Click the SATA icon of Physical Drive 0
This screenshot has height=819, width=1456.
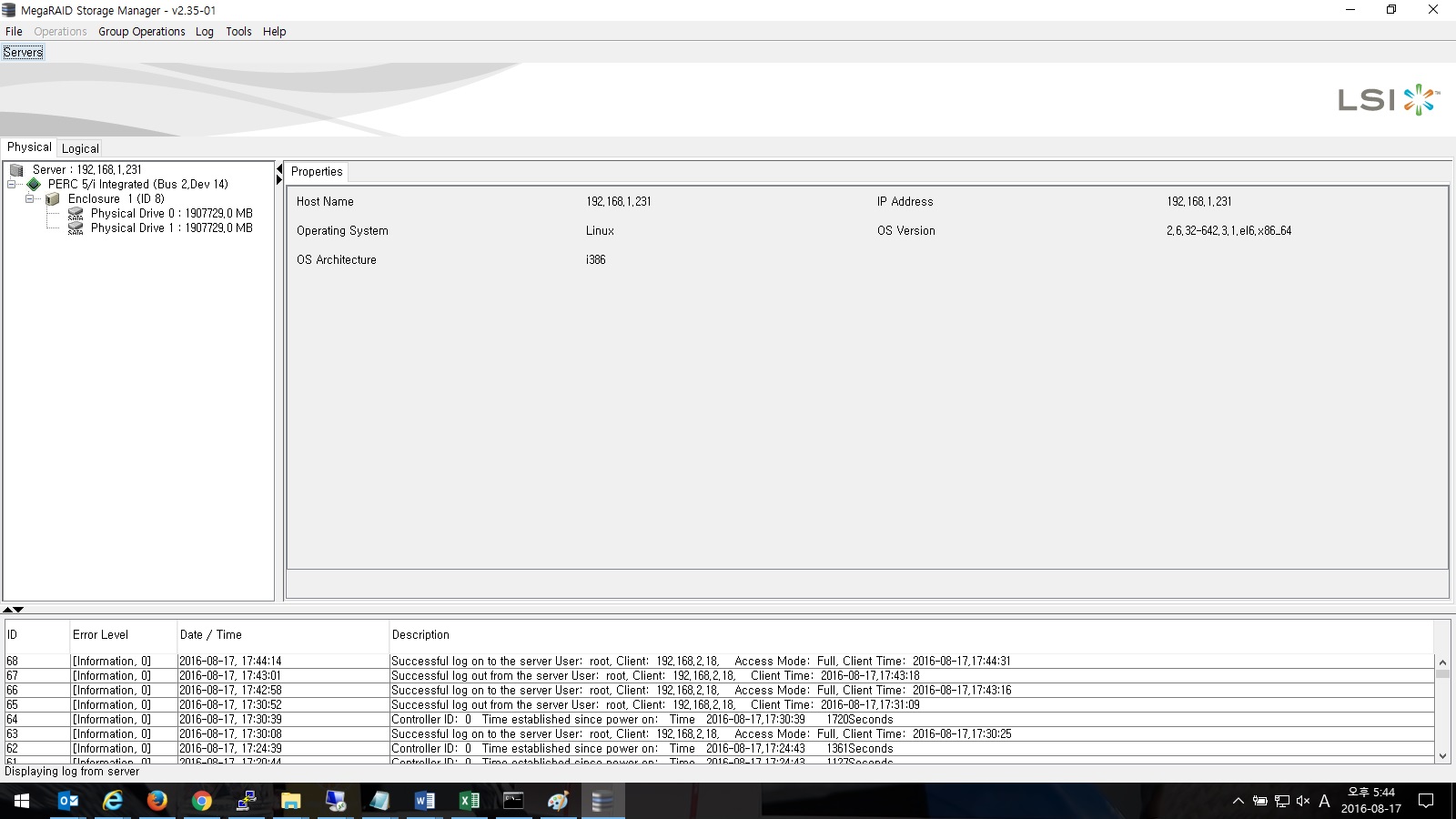click(76, 214)
